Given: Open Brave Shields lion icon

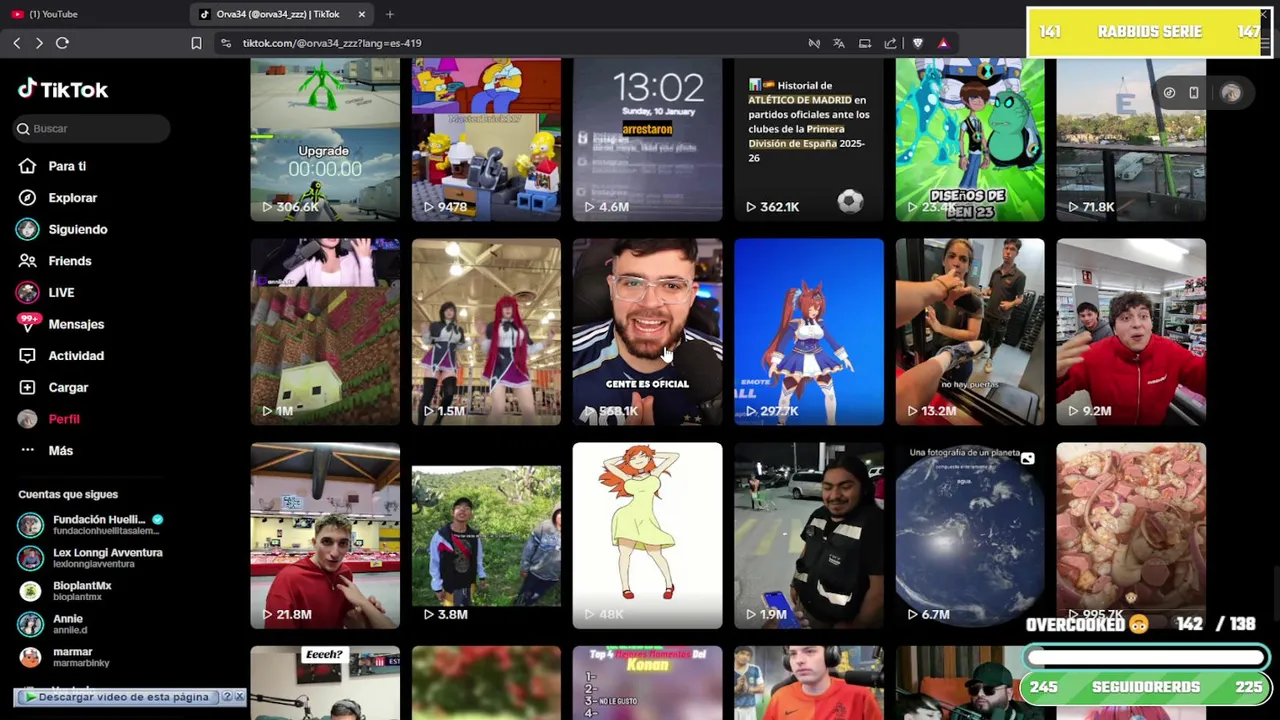Looking at the screenshot, I should (x=918, y=43).
